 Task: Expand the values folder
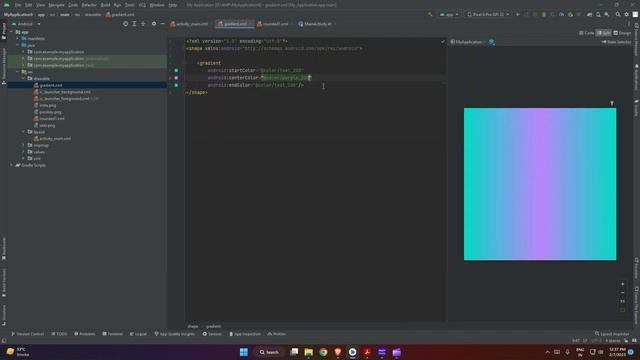click(x=23, y=152)
